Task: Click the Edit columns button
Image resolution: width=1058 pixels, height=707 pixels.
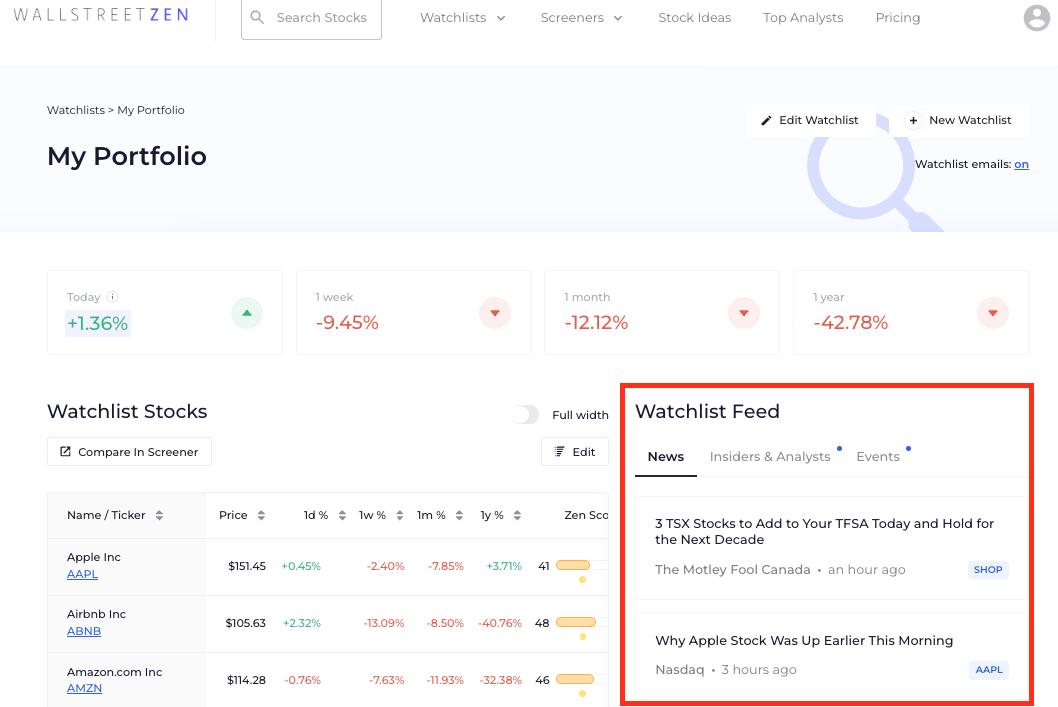Action: [x=575, y=451]
